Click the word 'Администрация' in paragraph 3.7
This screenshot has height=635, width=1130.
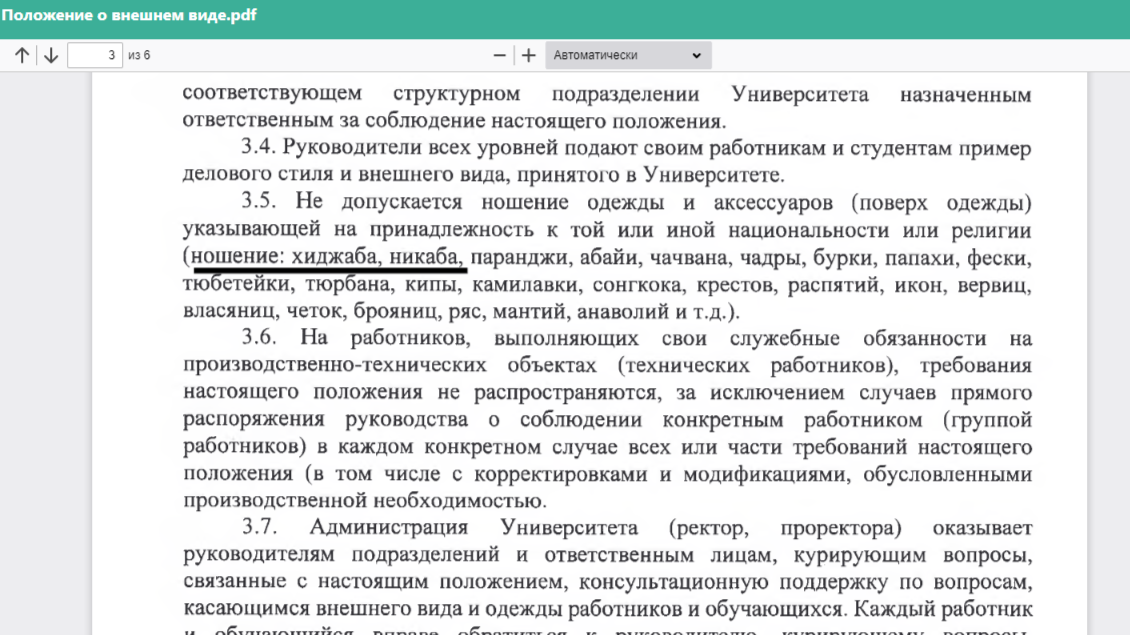(x=388, y=527)
